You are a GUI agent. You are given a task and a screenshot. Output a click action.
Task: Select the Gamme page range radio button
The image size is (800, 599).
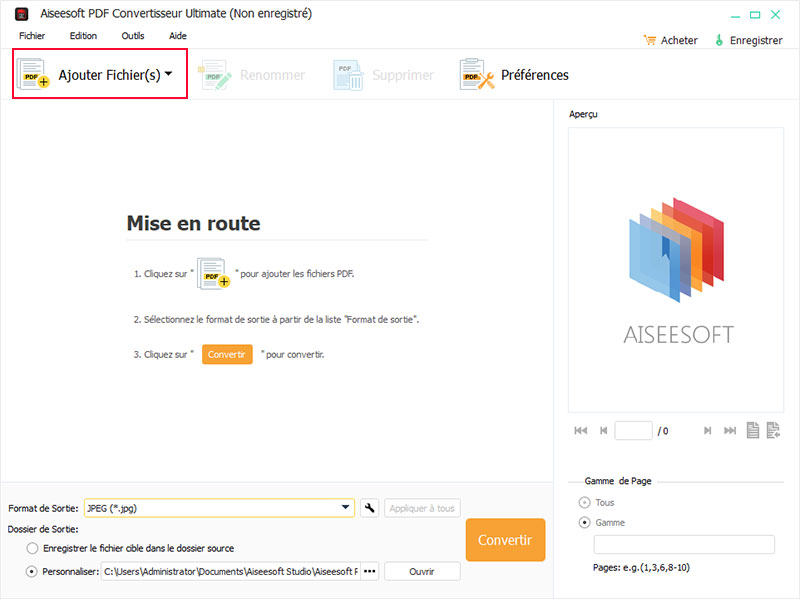click(x=584, y=523)
